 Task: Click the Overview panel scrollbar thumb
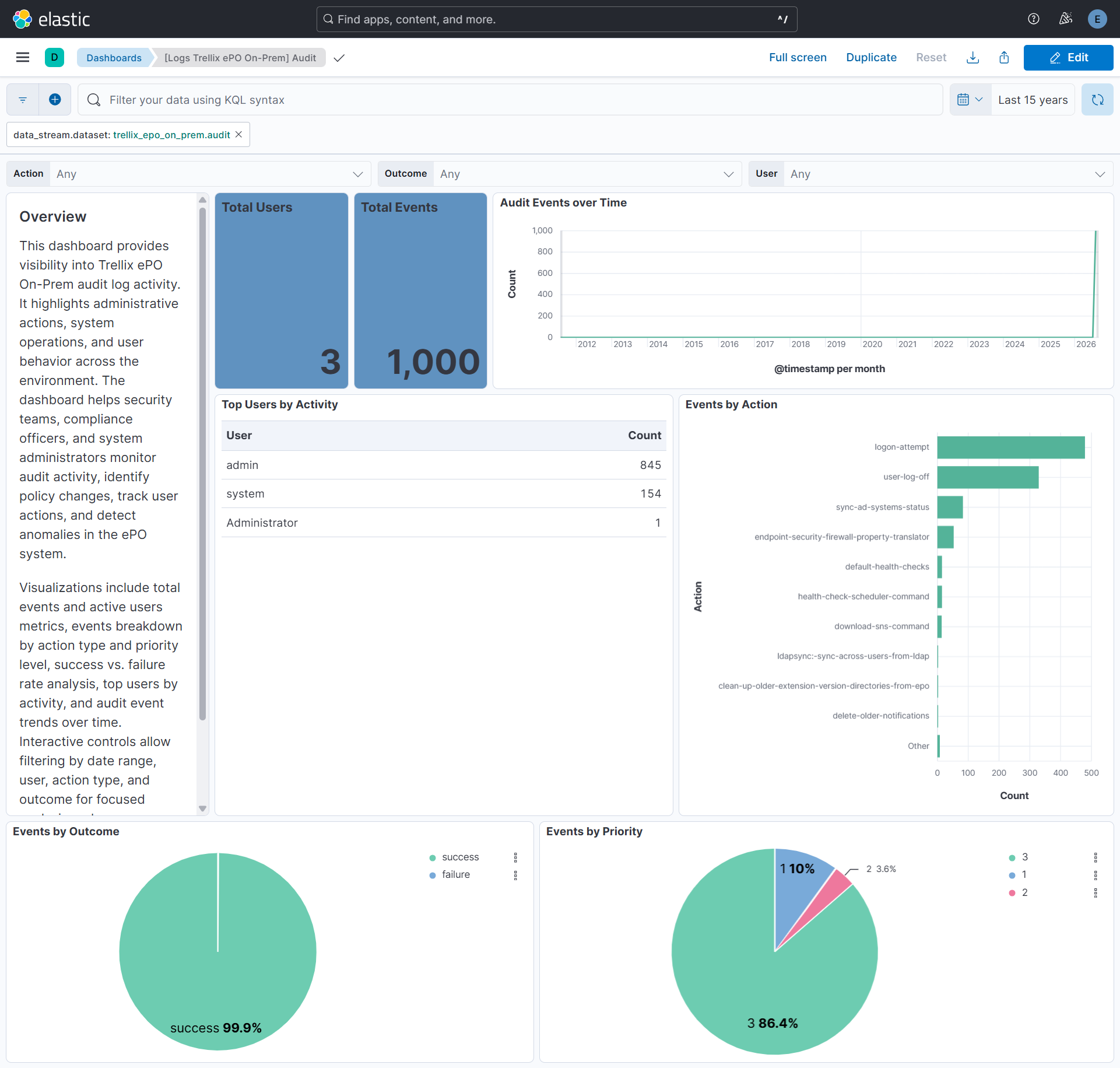click(202, 464)
